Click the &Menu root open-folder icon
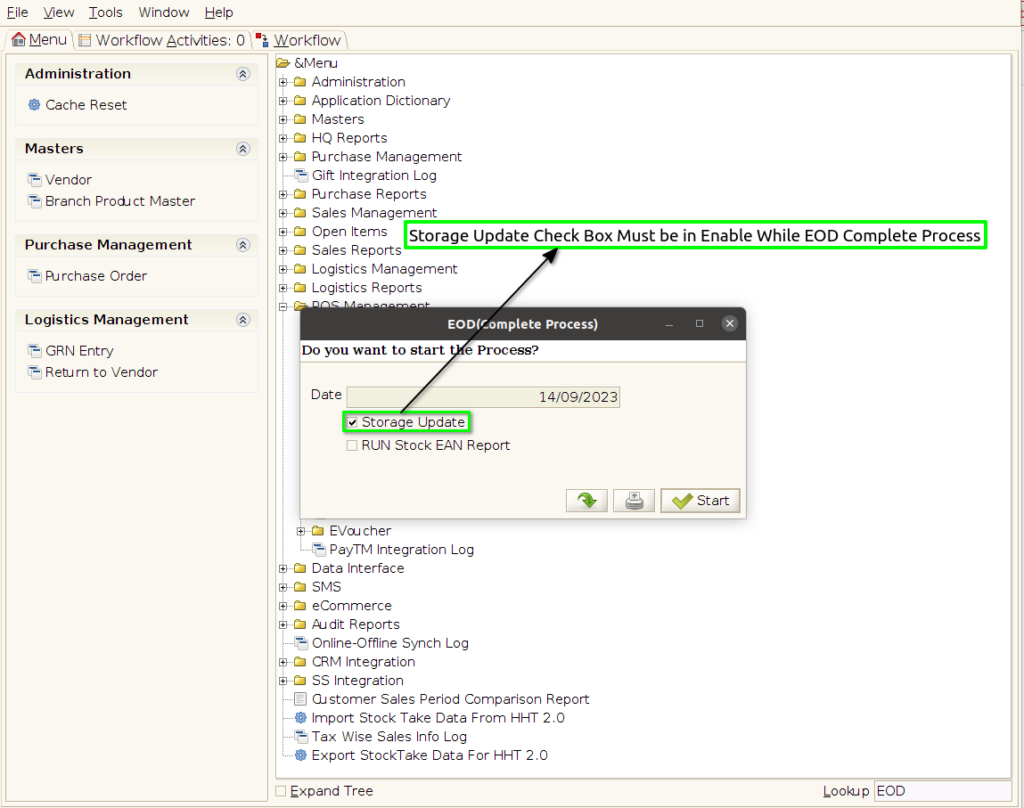This screenshot has height=808, width=1024. pos(283,63)
